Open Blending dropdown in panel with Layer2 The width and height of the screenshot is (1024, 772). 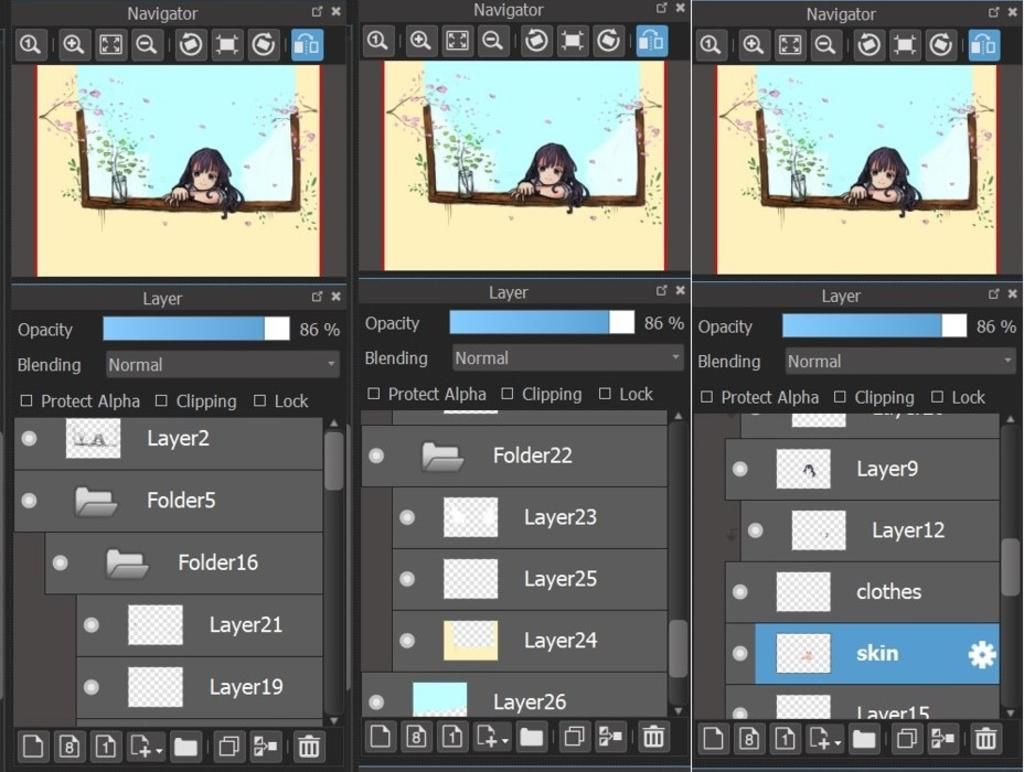coord(223,364)
